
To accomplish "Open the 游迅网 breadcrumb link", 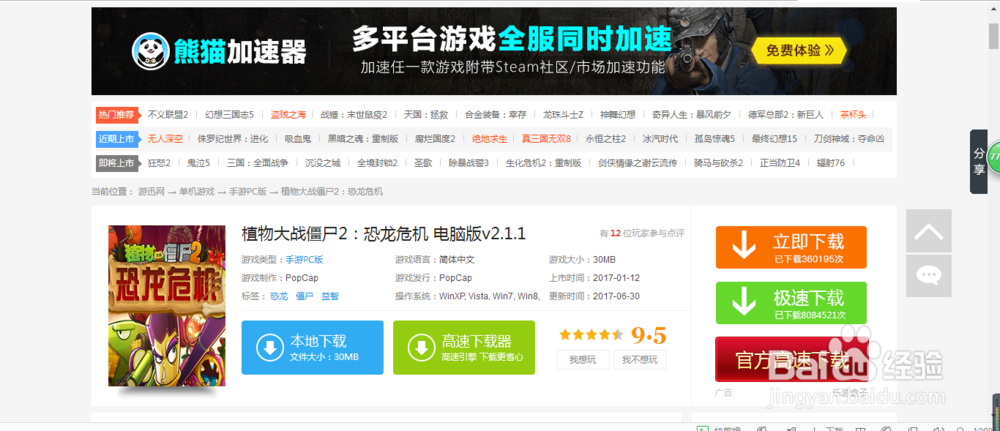I will [x=151, y=191].
